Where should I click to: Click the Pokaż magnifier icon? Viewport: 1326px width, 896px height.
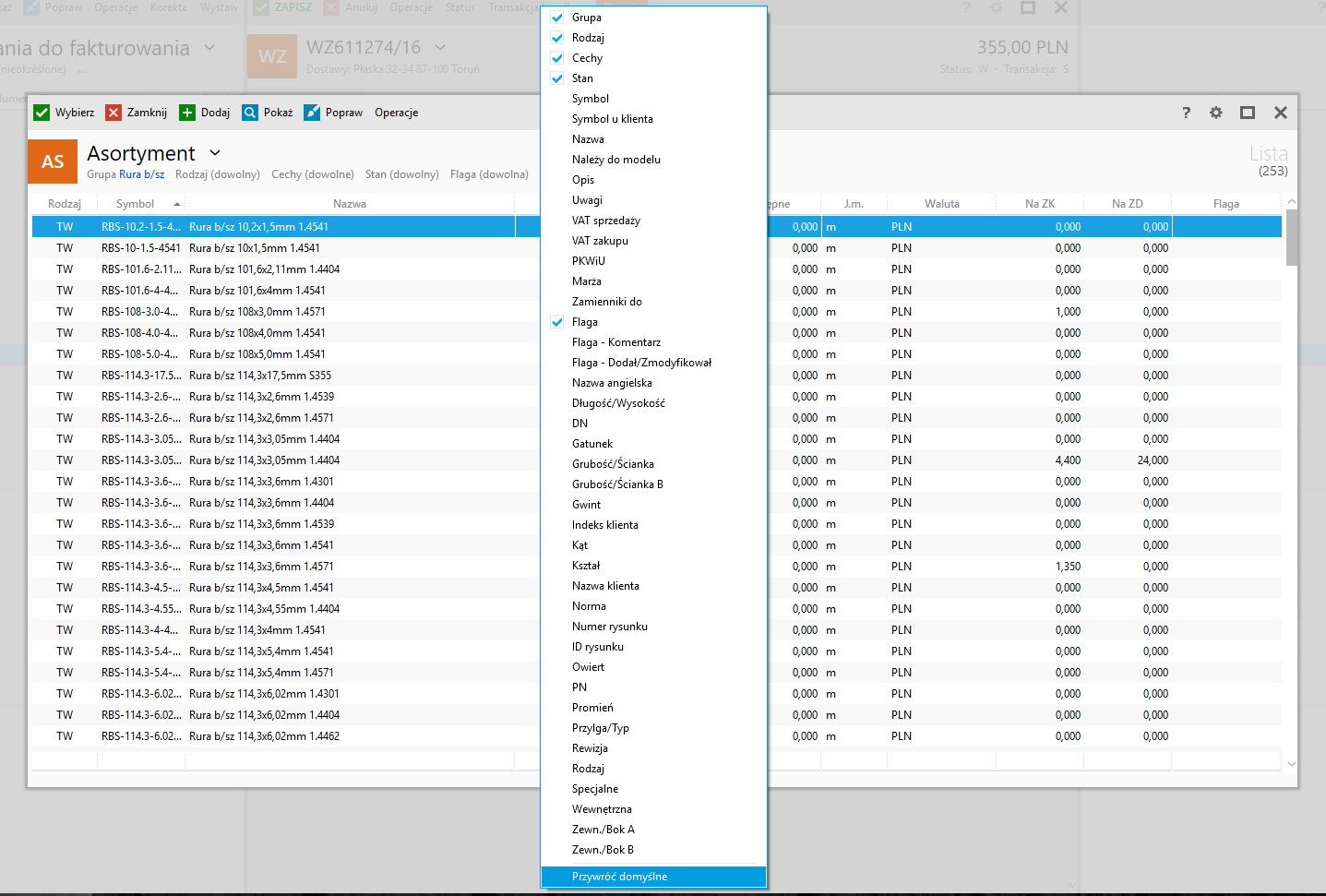pyautogui.click(x=250, y=113)
